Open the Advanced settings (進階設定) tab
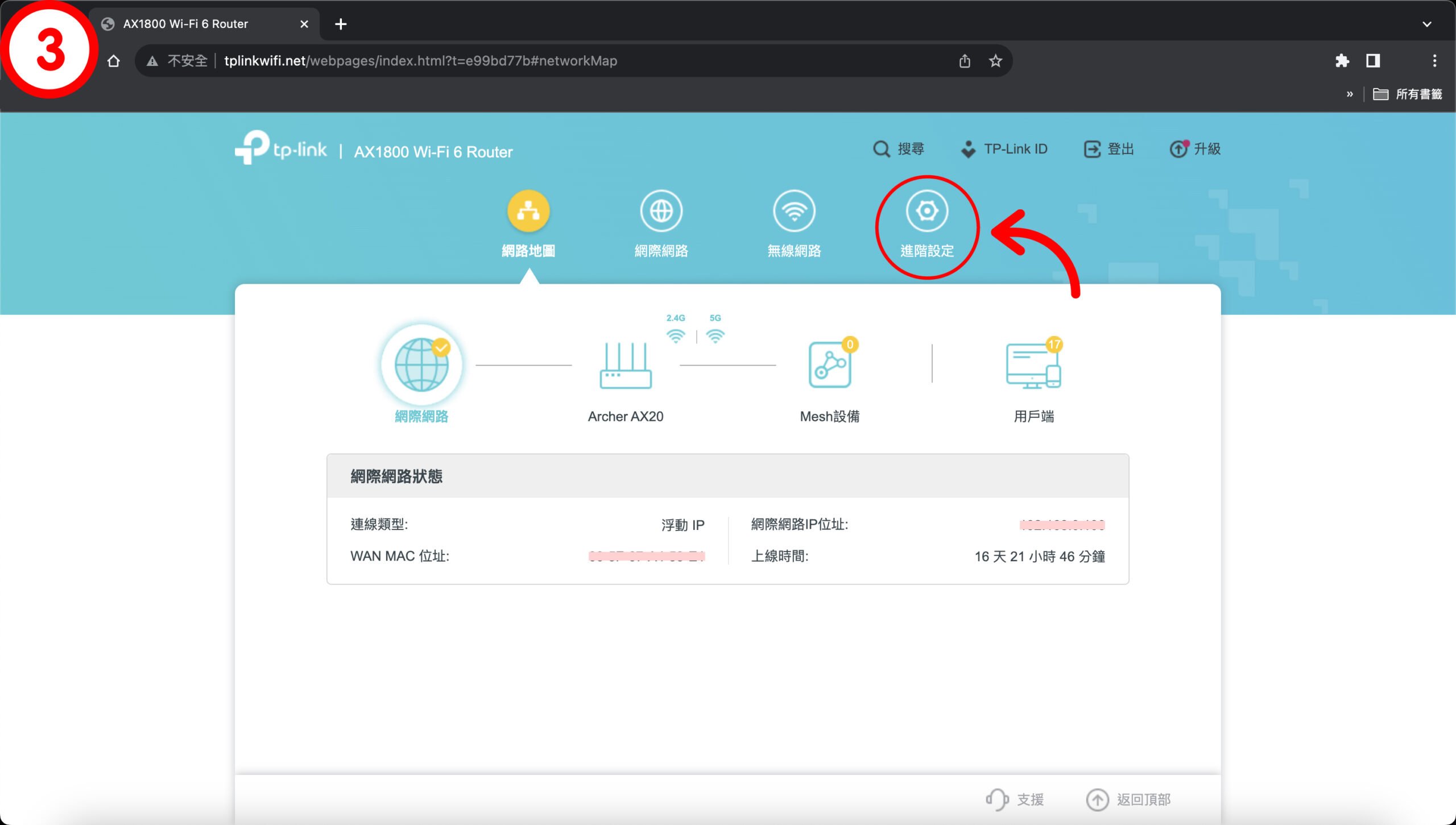The height and width of the screenshot is (825, 1456). [x=927, y=225]
